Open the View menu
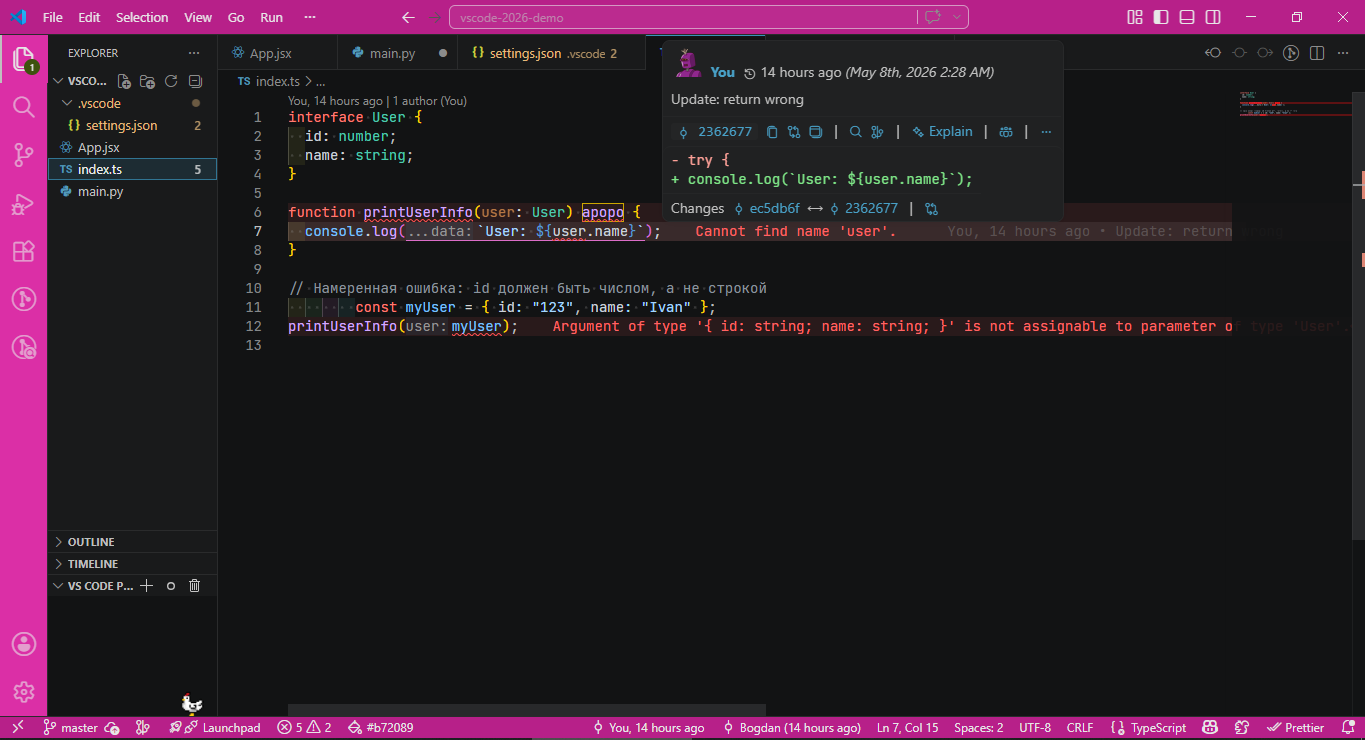The height and width of the screenshot is (740, 1365). coord(198,17)
